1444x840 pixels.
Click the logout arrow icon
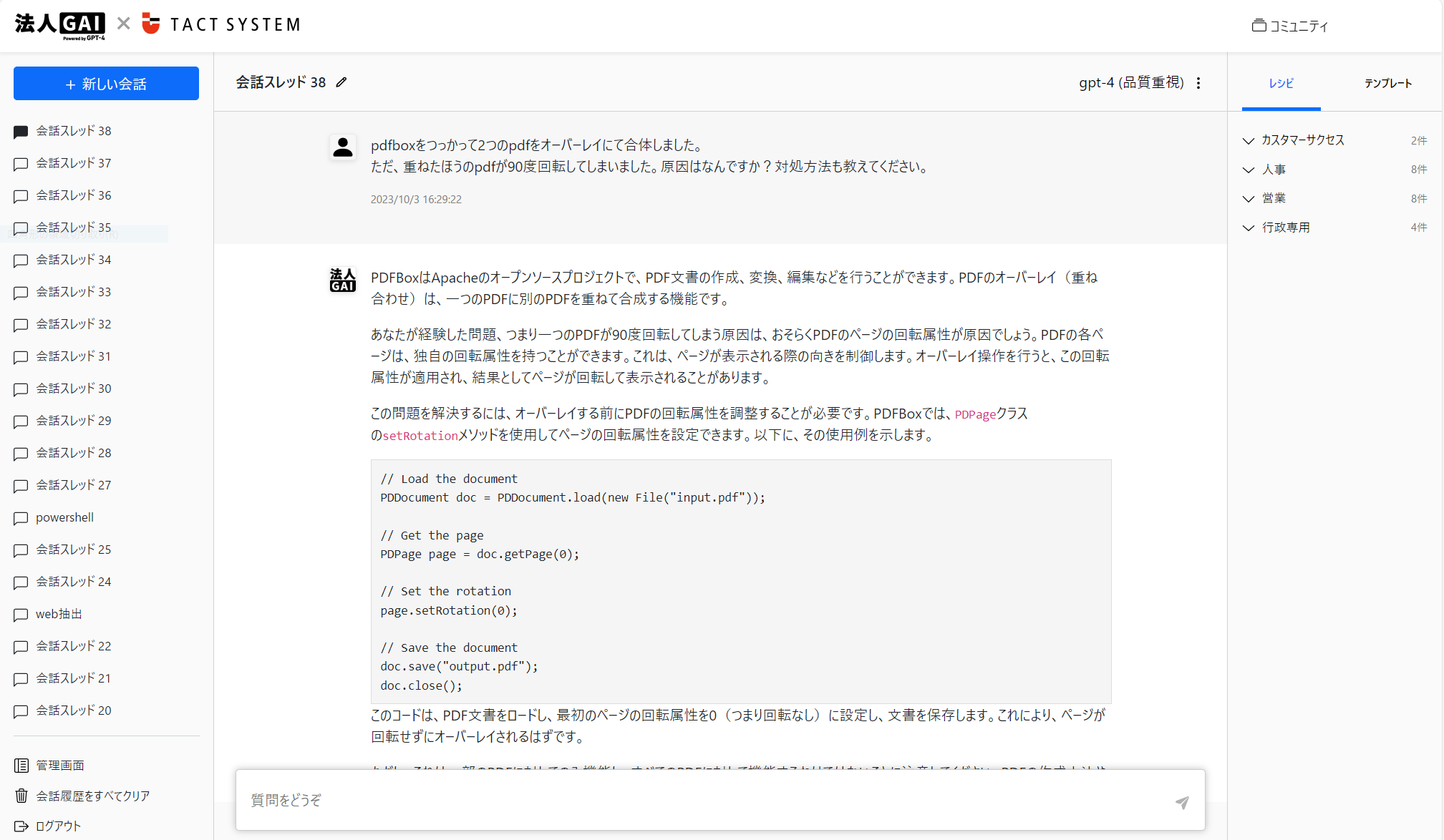pyautogui.click(x=21, y=826)
